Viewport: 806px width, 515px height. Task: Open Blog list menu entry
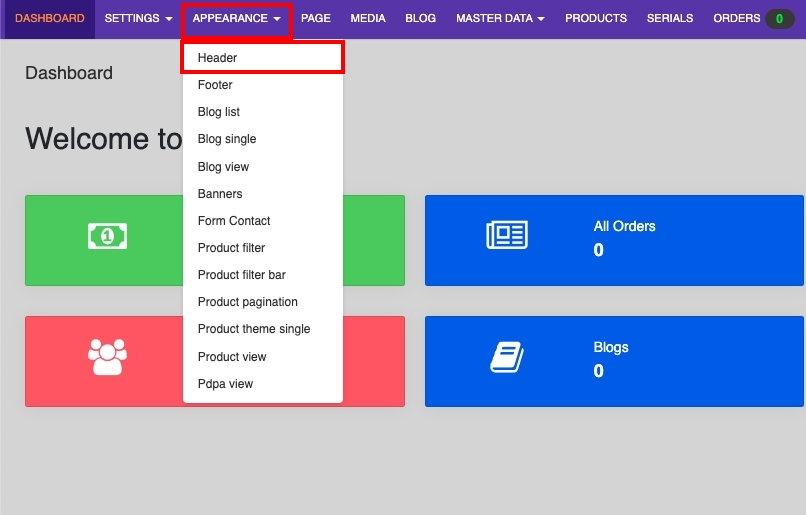pos(219,112)
